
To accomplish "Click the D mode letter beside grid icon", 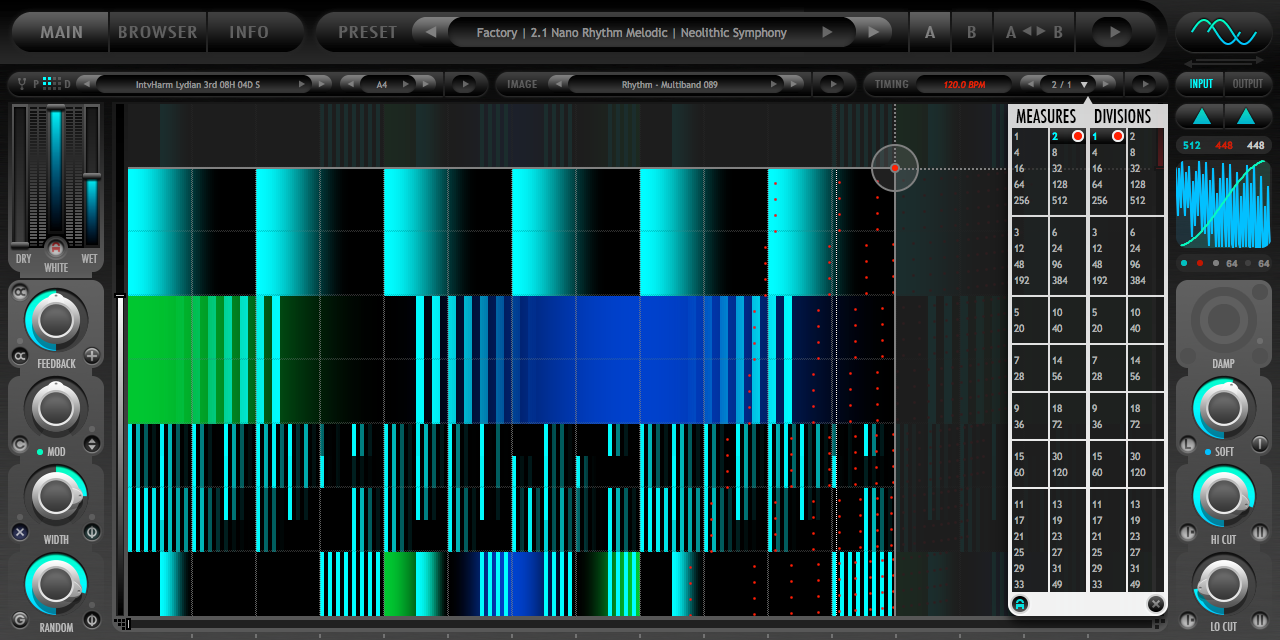I will click(x=68, y=84).
